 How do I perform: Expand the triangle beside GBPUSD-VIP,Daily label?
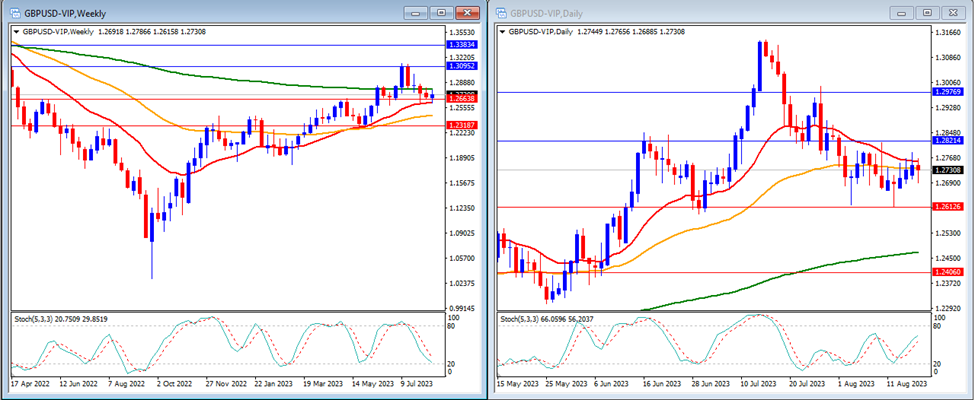coord(502,33)
